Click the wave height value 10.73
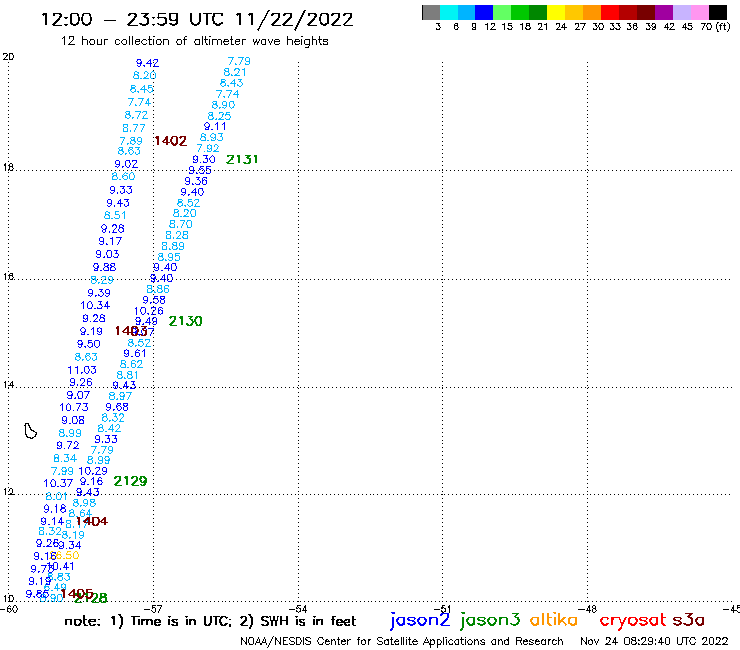 (74, 407)
